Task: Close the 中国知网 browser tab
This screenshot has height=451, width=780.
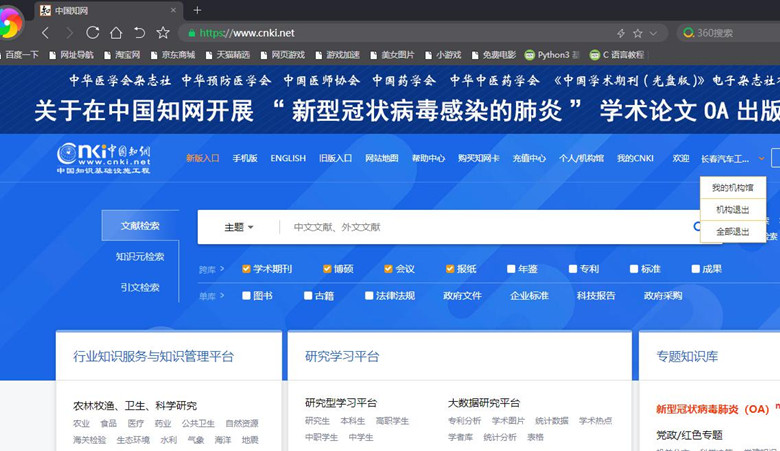Action: (x=173, y=10)
